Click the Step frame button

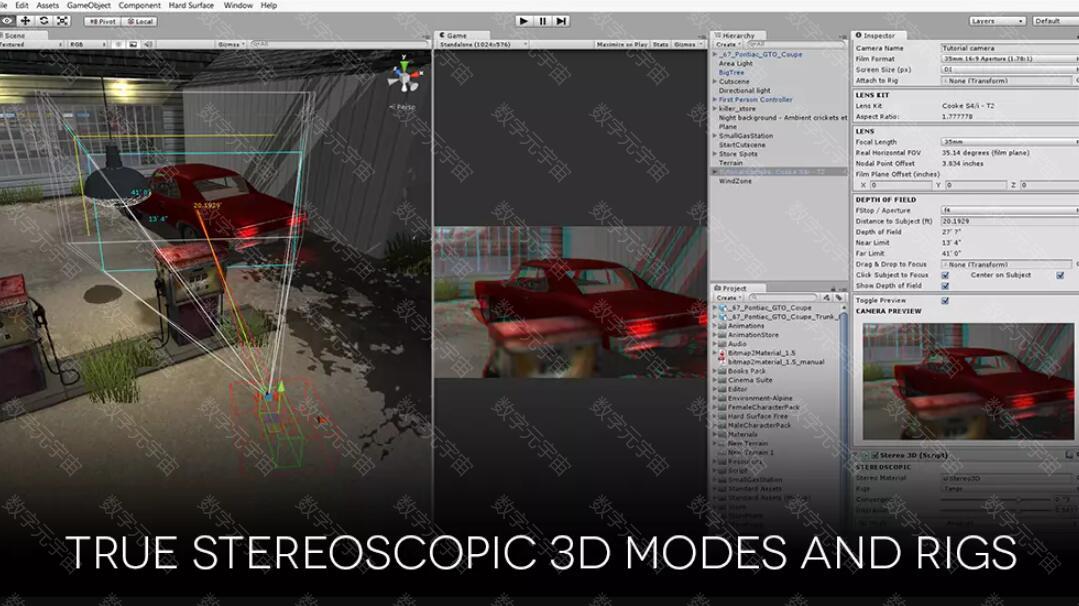[561, 21]
